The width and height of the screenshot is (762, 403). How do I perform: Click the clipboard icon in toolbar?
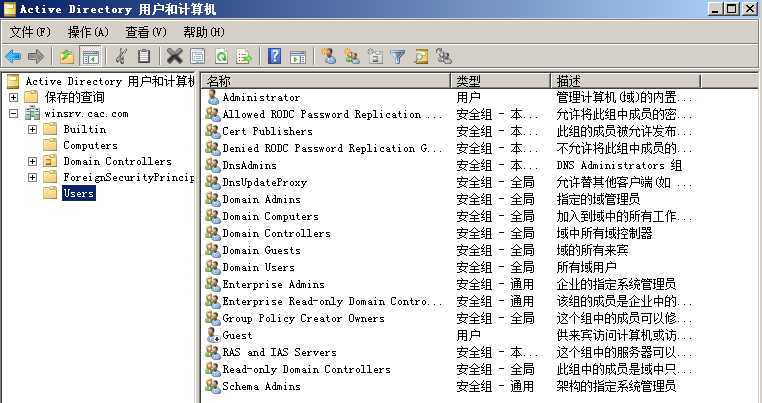[144, 56]
